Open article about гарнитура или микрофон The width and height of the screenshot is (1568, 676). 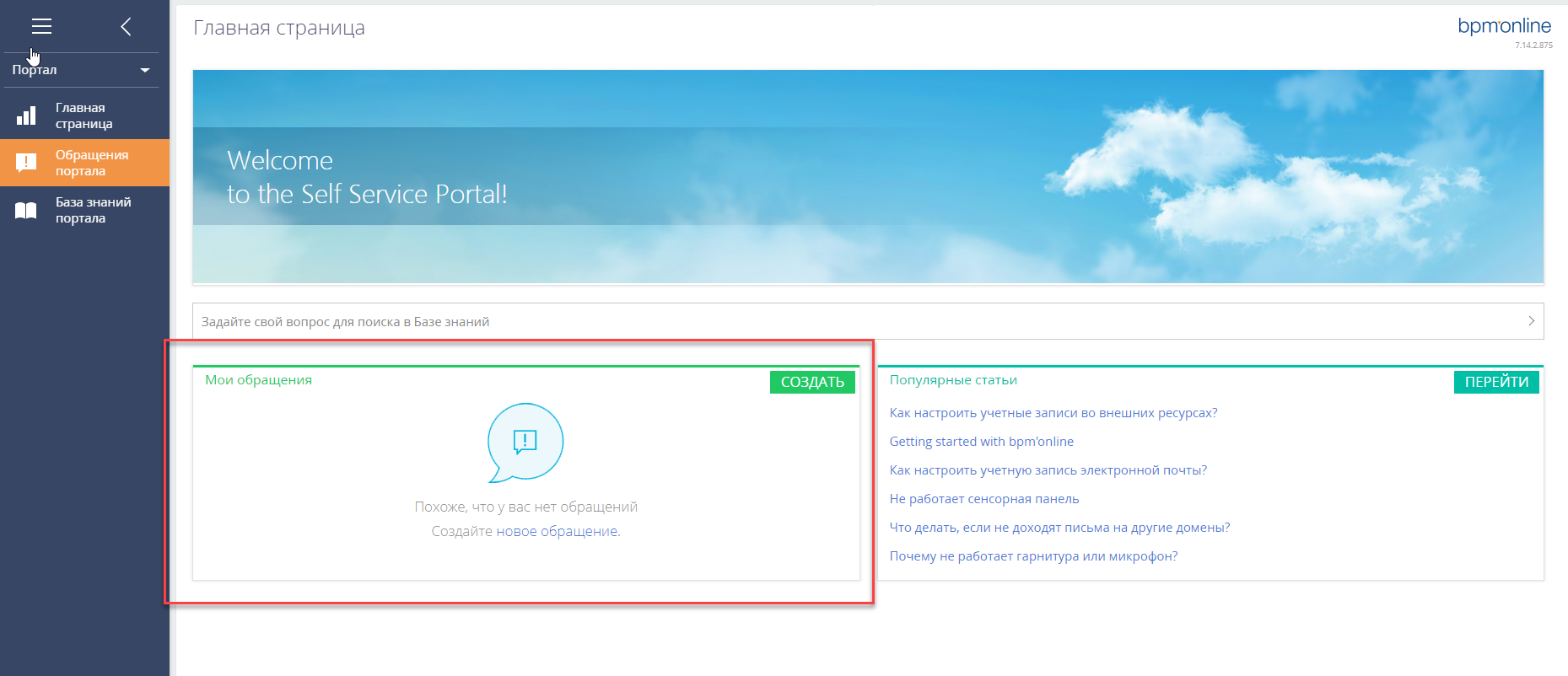click(1033, 556)
